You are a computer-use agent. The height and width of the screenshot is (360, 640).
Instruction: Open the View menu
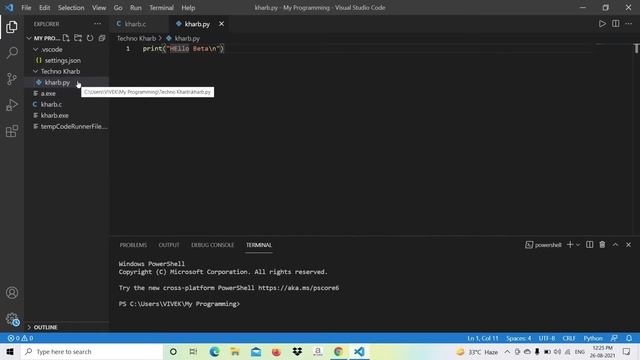[x=99, y=7]
